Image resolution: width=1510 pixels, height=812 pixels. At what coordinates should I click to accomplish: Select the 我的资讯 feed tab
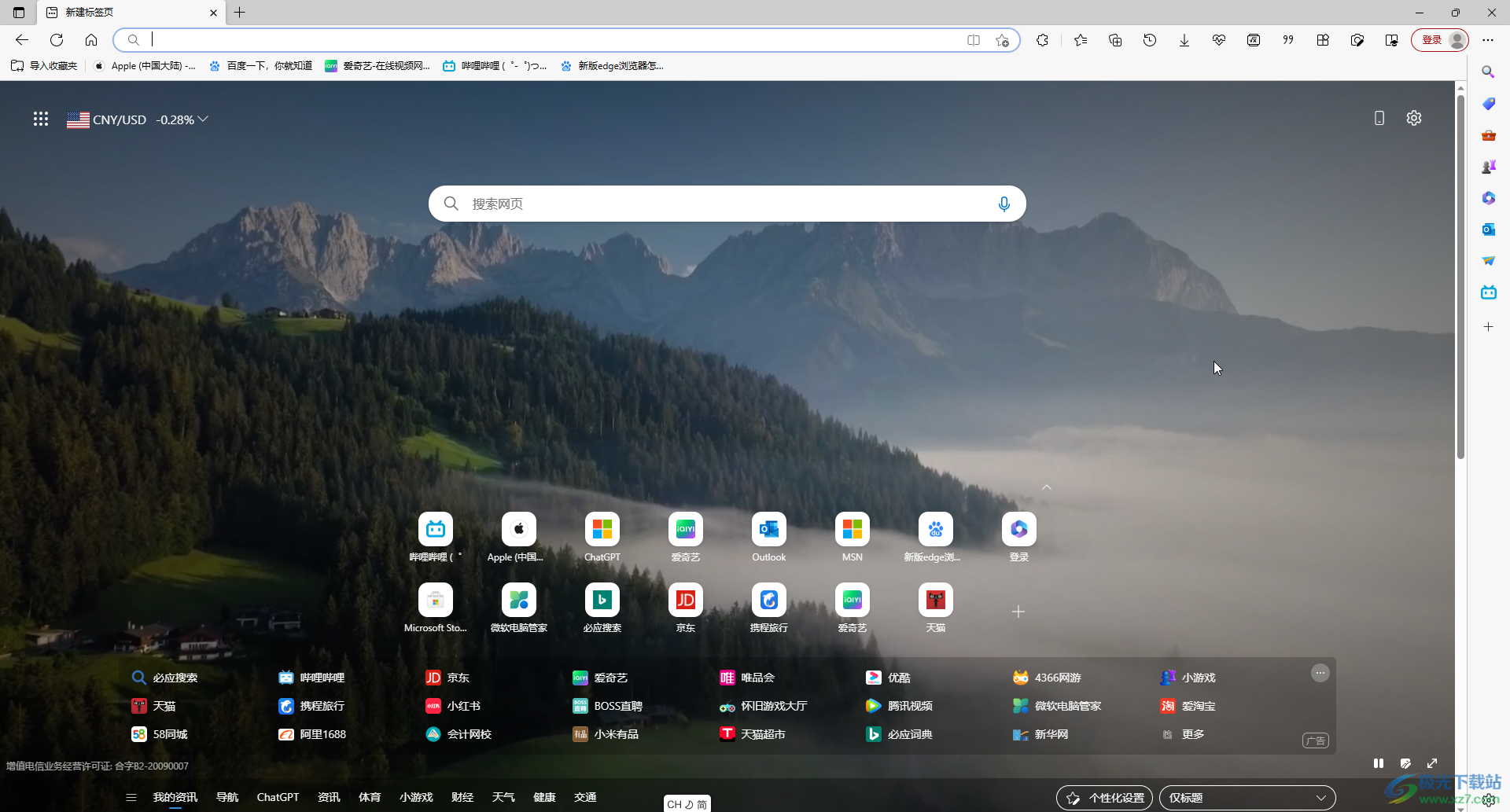point(175,797)
